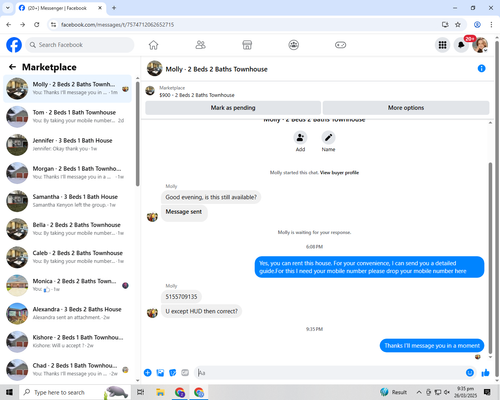Open the Notifications bell icon
Viewport: 500px width, 400px height.
(461, 45)
